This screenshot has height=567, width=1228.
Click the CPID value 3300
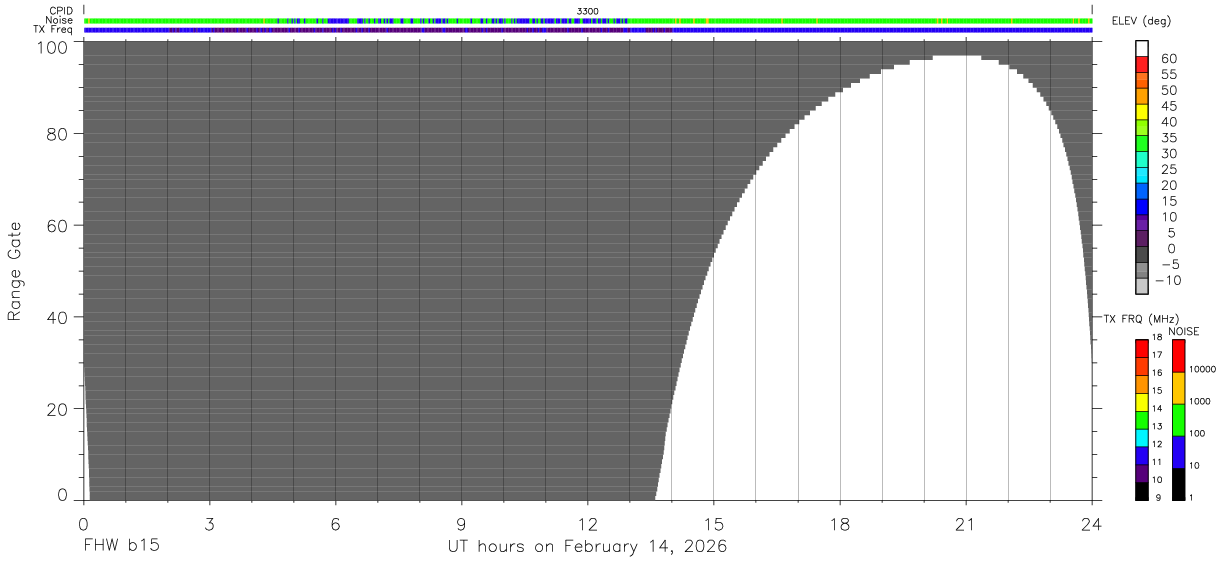[x=587, y=11]
